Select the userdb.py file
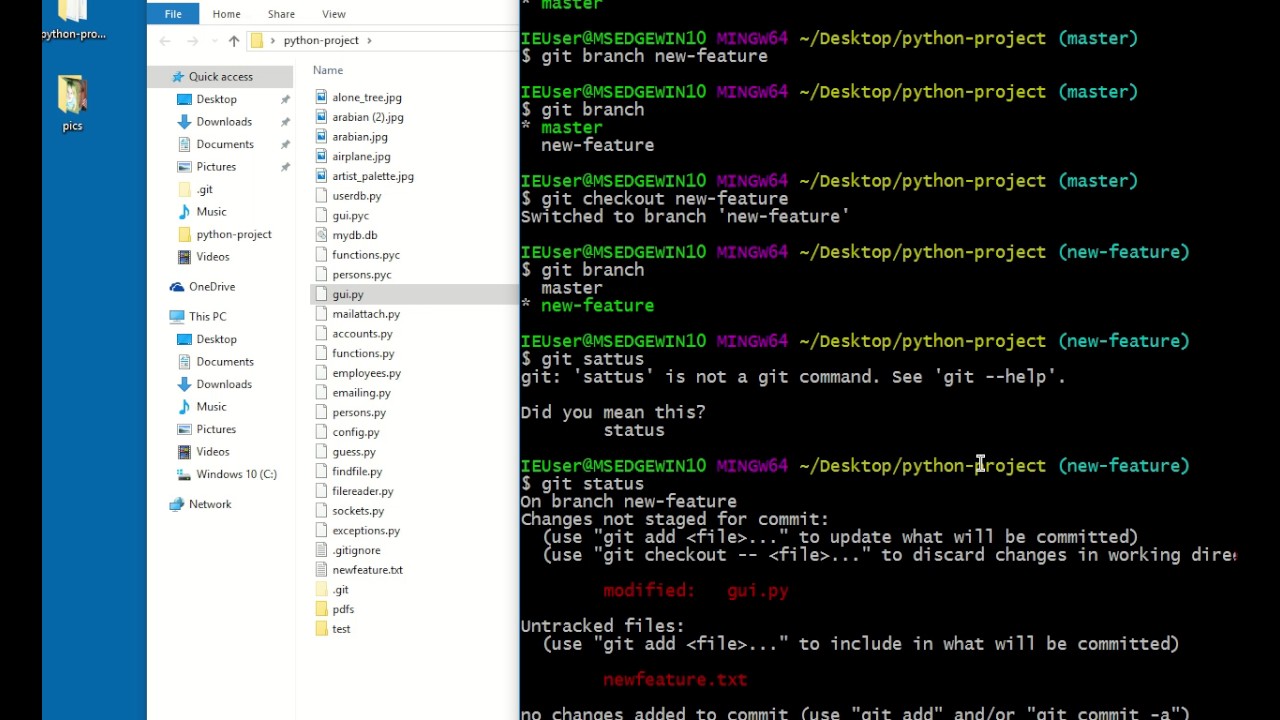Image resolution: width=1280 pixels, height=720 pixels. point(357,196)
